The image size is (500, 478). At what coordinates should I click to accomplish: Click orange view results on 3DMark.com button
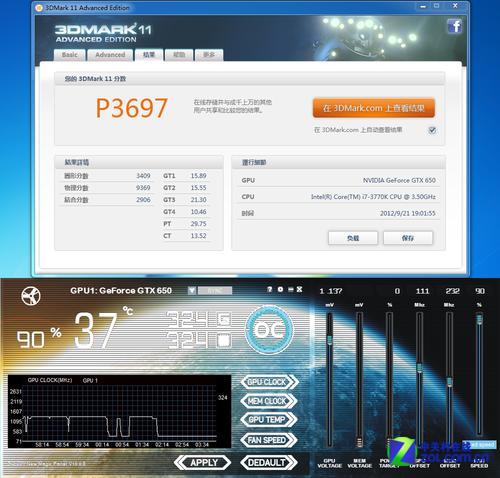pyautogui.click(x=374, y=108)
